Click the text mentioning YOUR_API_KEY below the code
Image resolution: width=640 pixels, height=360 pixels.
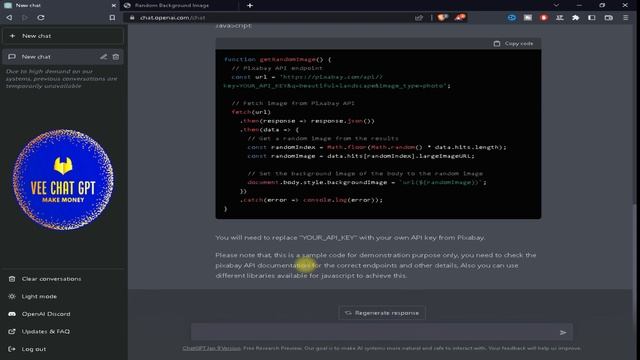pos(350,237)
